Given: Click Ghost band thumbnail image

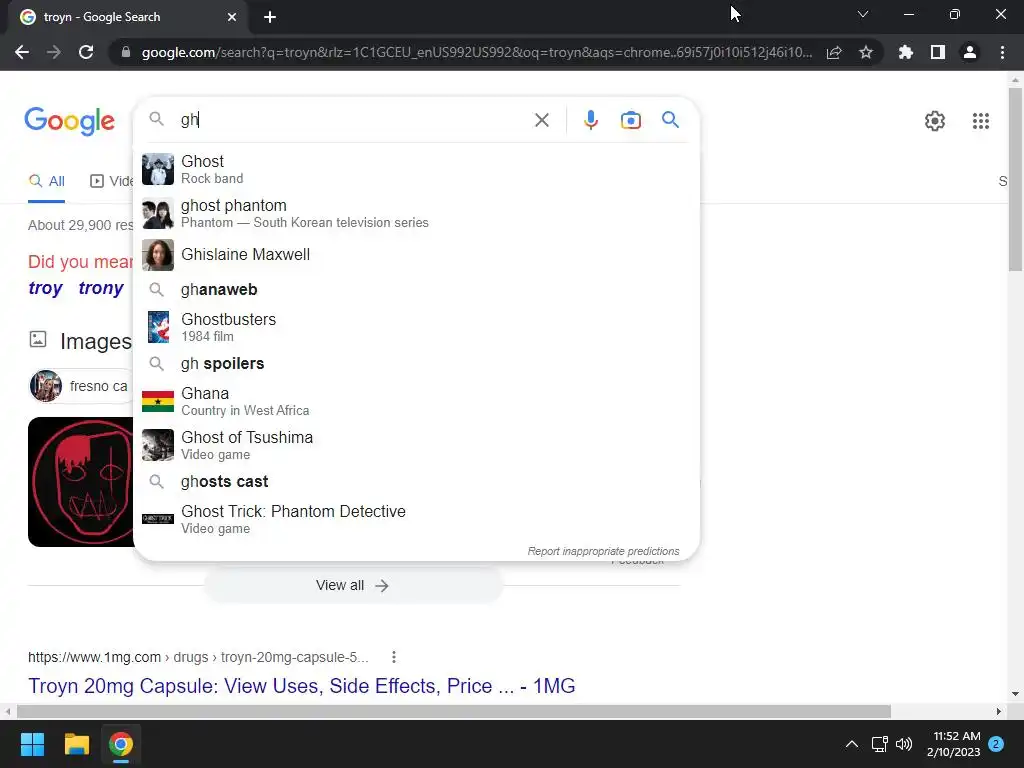Looking at the screenshot, I should (x=158, y=169).
